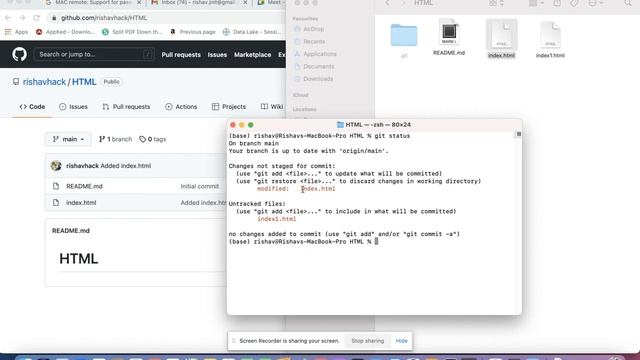Viewport: 640px width, 360px height.
Task: Open the AppKed bookmark
Action: (x=65, y=32)
